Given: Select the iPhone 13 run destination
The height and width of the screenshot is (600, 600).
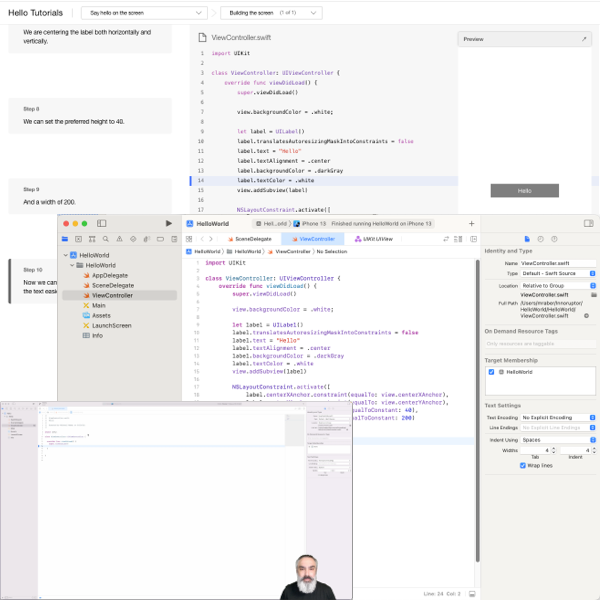Looking at the screenshot, I should coord(310,224).
